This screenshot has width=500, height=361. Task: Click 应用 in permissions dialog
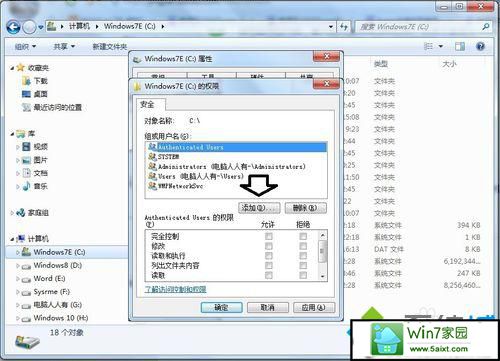(314, 307)
